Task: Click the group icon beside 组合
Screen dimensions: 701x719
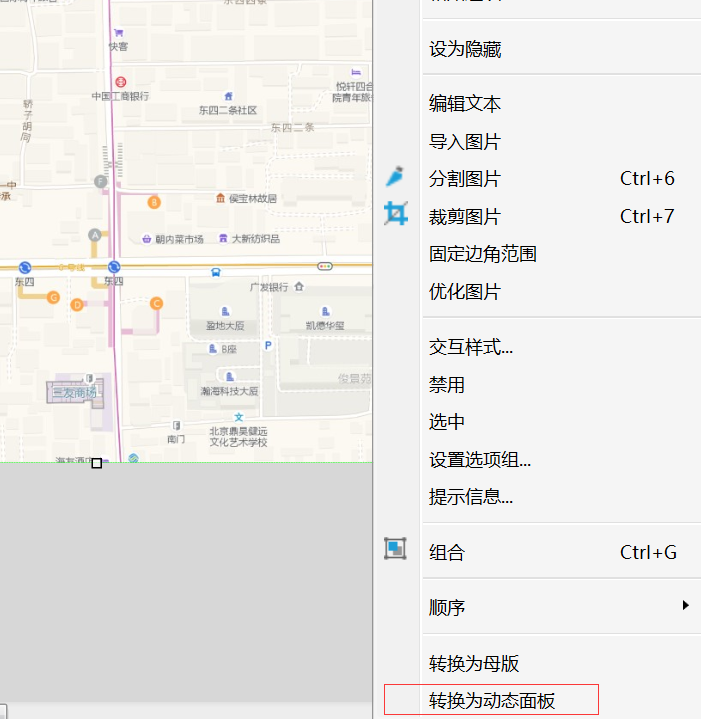Action: [395, 548]
